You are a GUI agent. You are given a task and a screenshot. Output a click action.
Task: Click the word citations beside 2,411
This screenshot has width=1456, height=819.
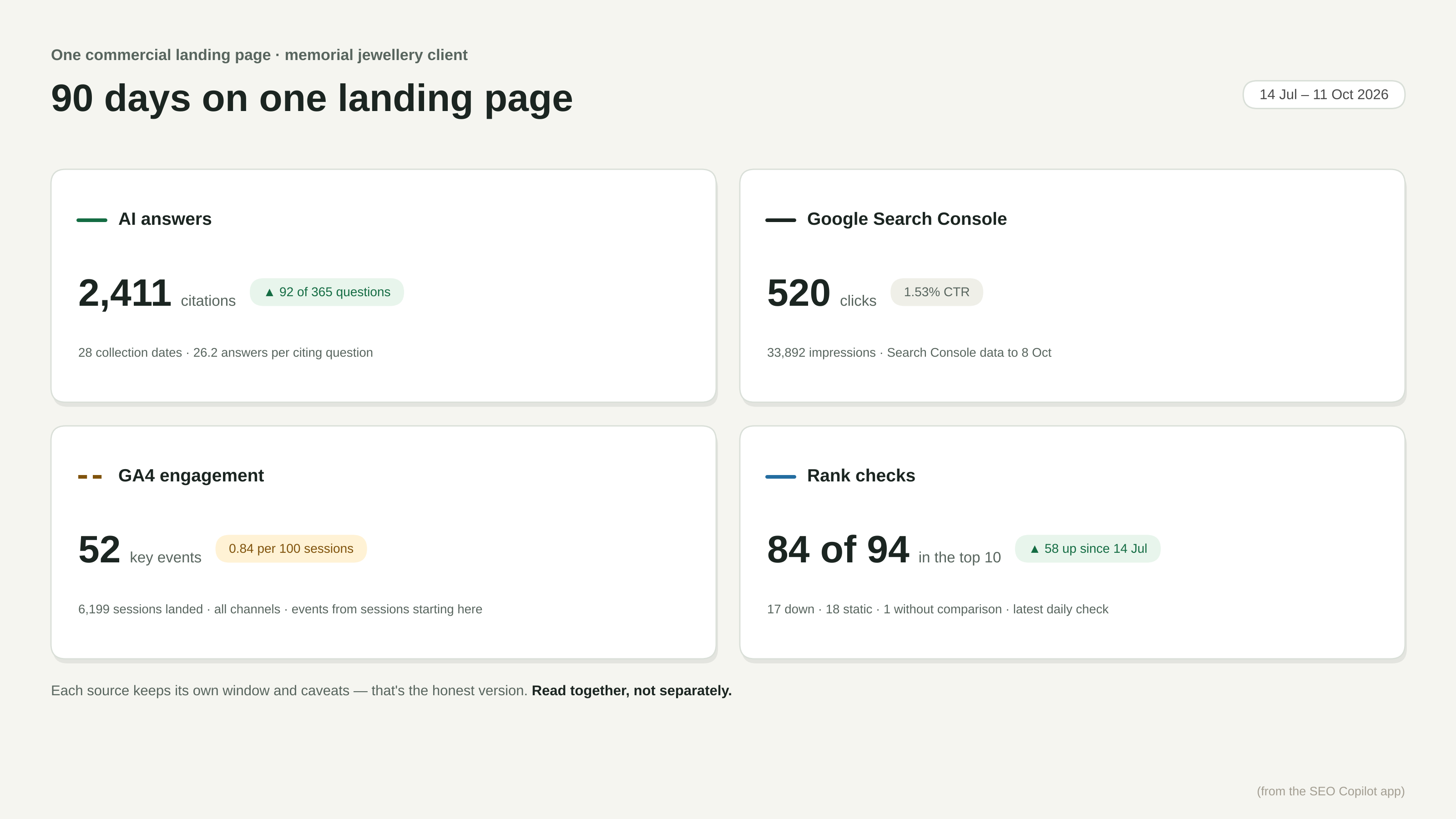point(208,301)
